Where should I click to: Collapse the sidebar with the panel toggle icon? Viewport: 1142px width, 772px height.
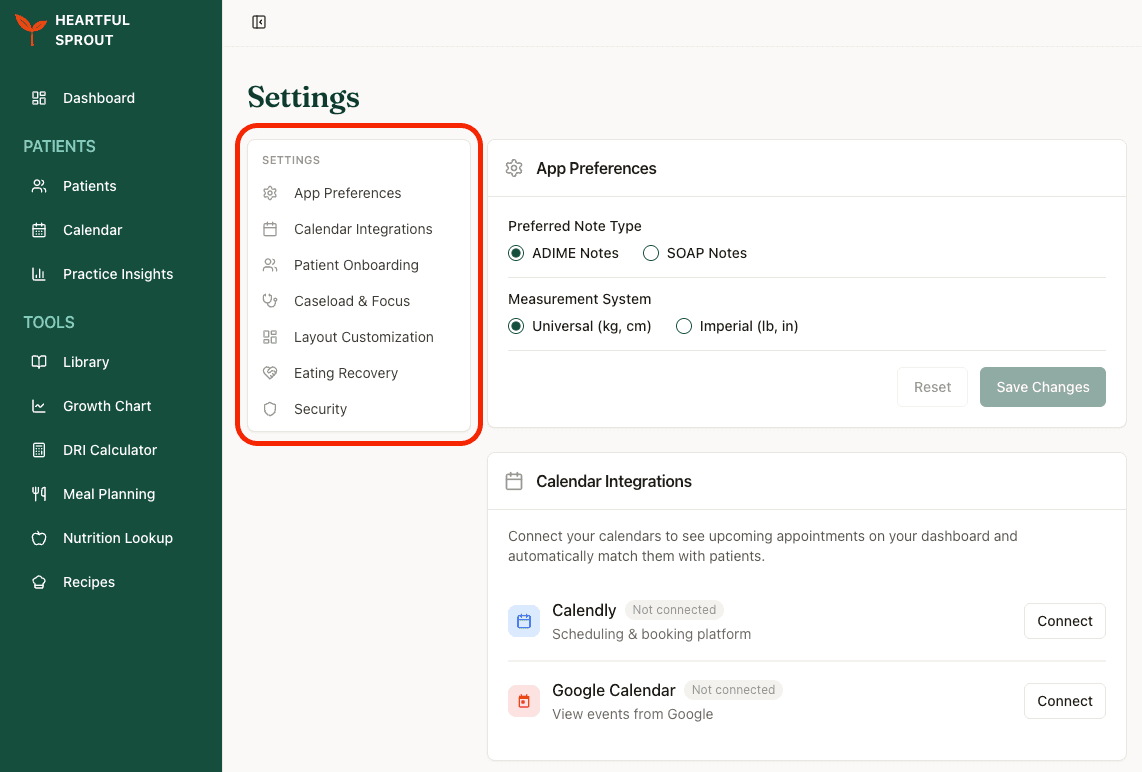(x=259, y=23)
